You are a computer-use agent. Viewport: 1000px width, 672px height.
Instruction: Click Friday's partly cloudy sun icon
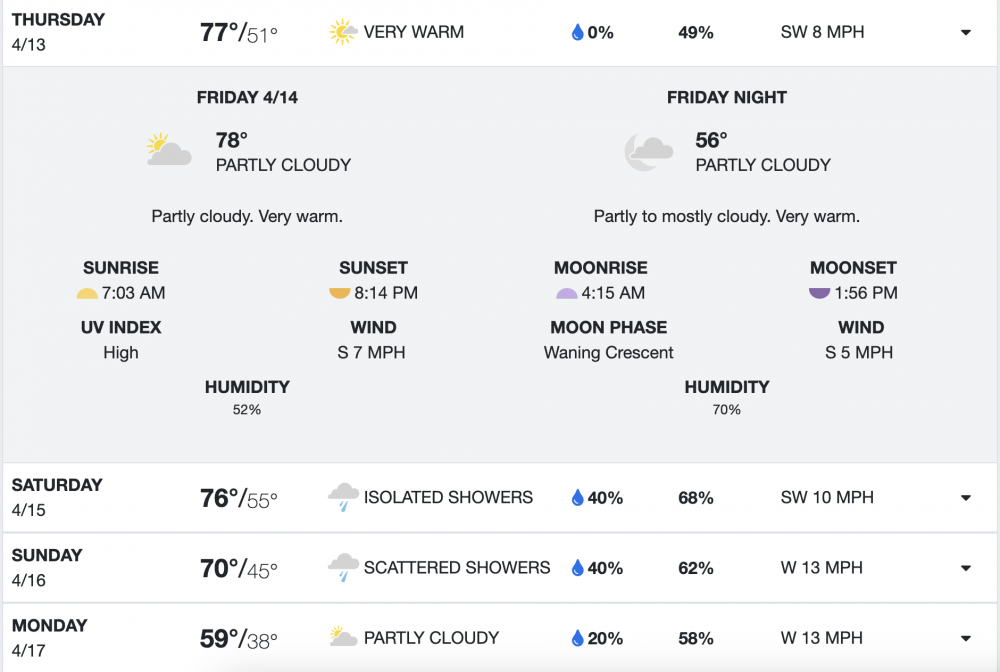click(169, 151)
